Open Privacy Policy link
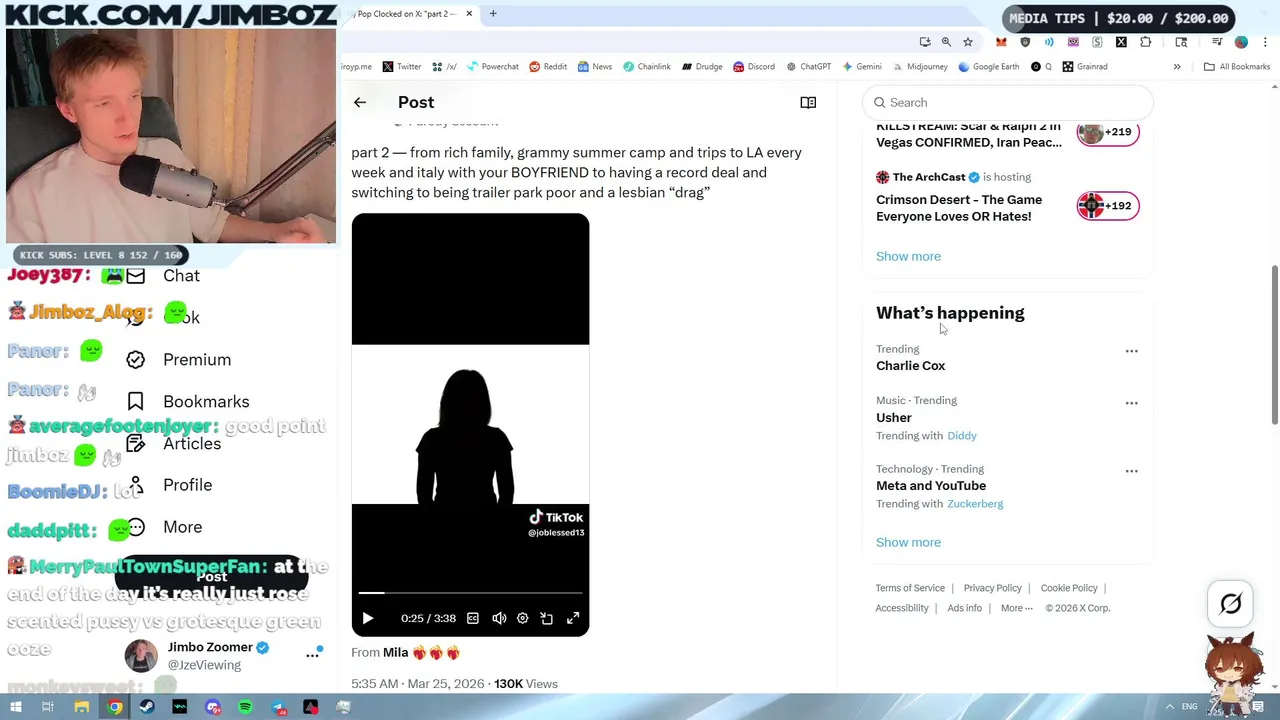The image size is (1280, 720). click(992, 588)
